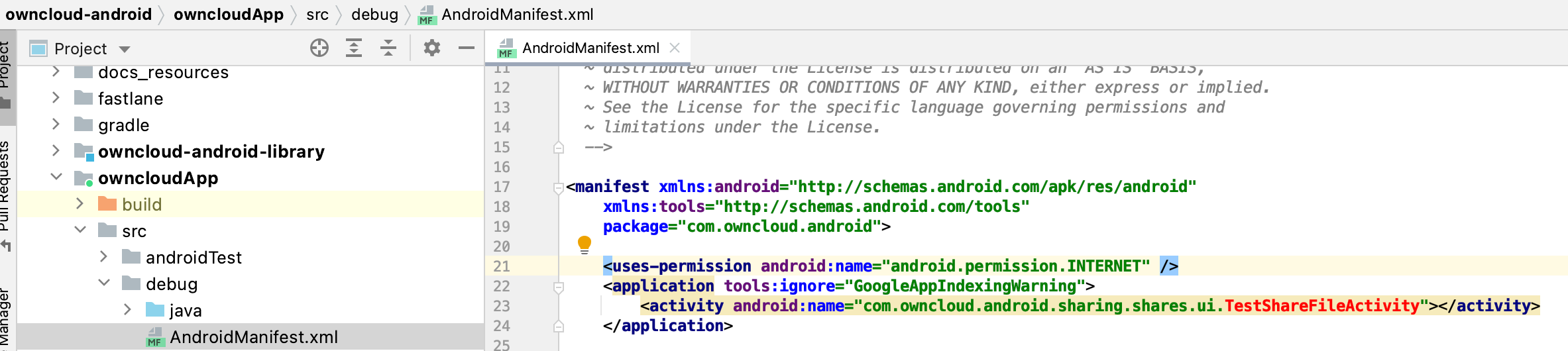Click the Collapse All icon in Project toolbar
Viewport: 1568px width, 351px height.
(x=388, y=48)
